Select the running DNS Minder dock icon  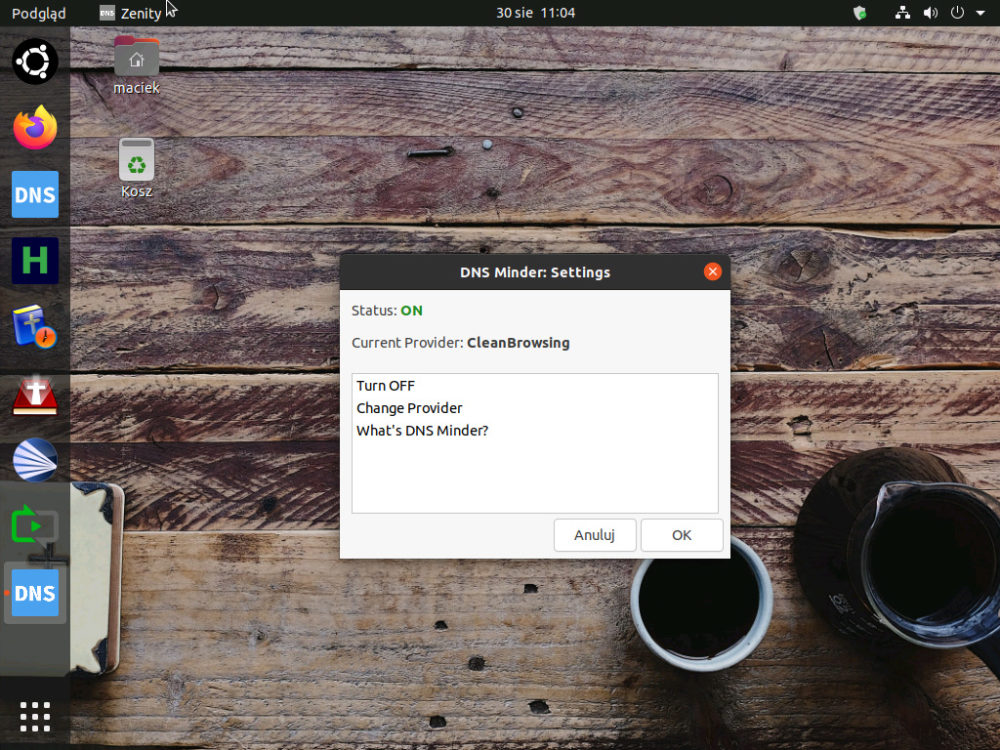tap(35, 594)
